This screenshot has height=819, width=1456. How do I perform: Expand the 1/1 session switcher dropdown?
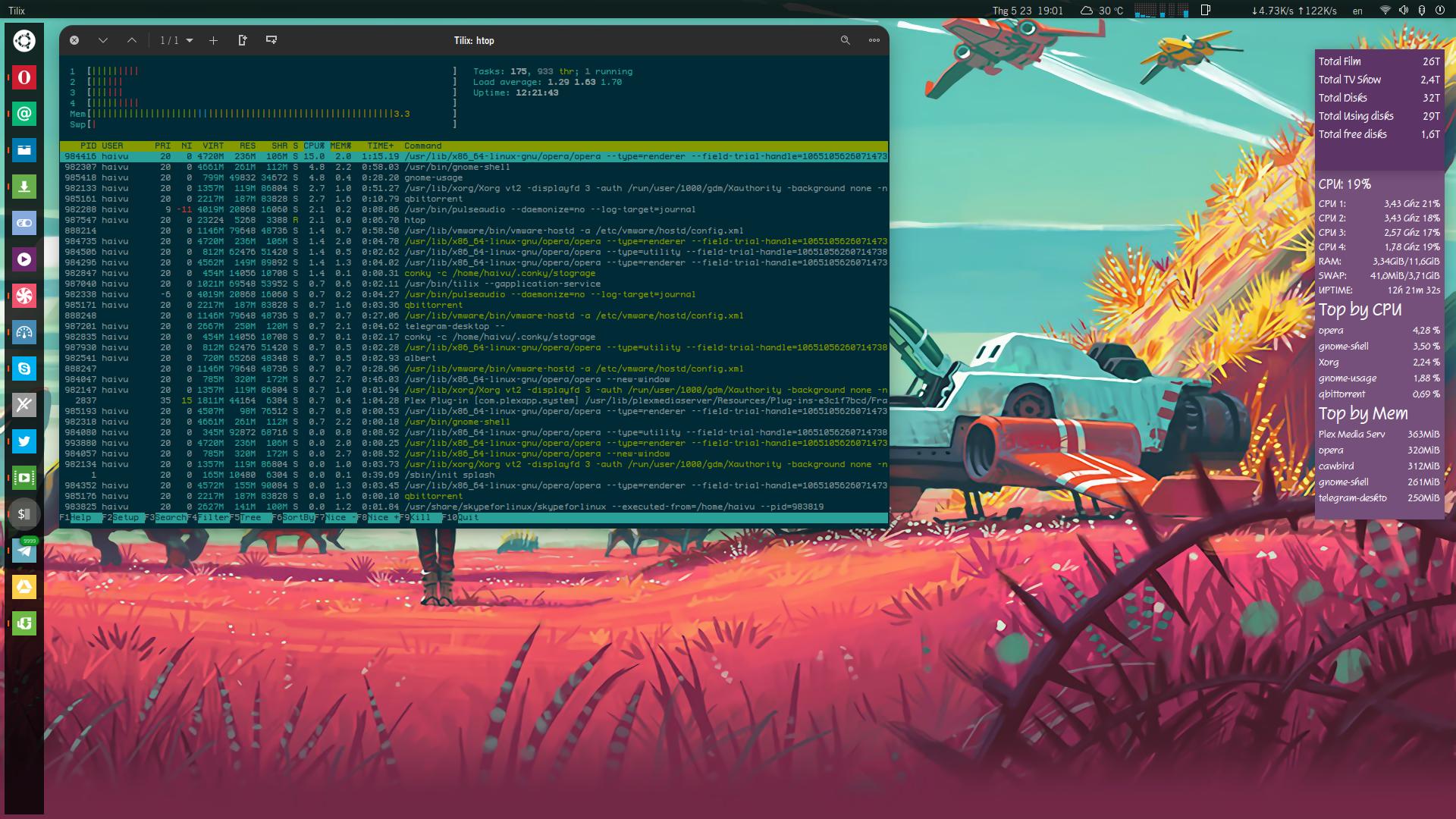177,40
